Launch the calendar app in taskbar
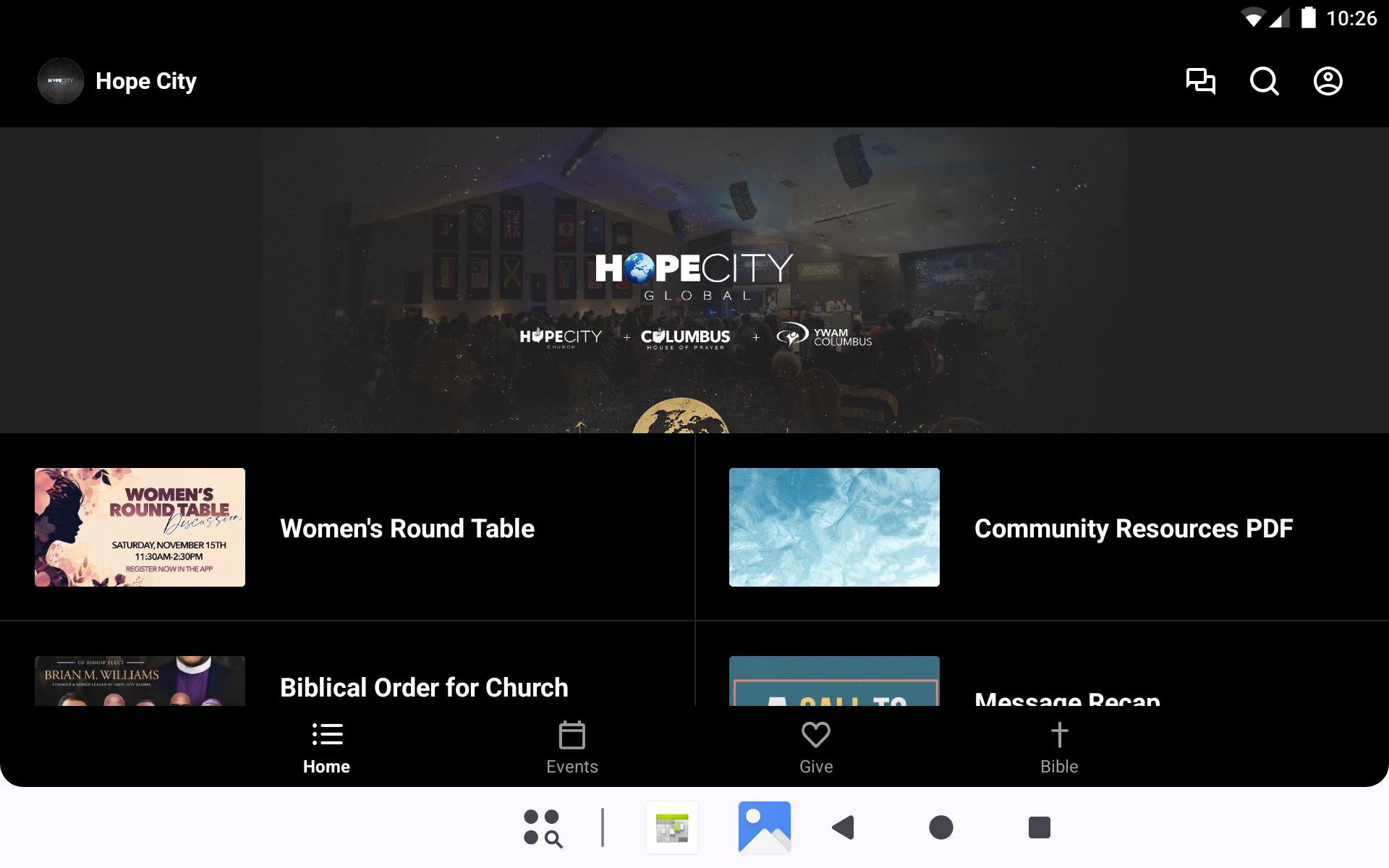 point(672,827)
